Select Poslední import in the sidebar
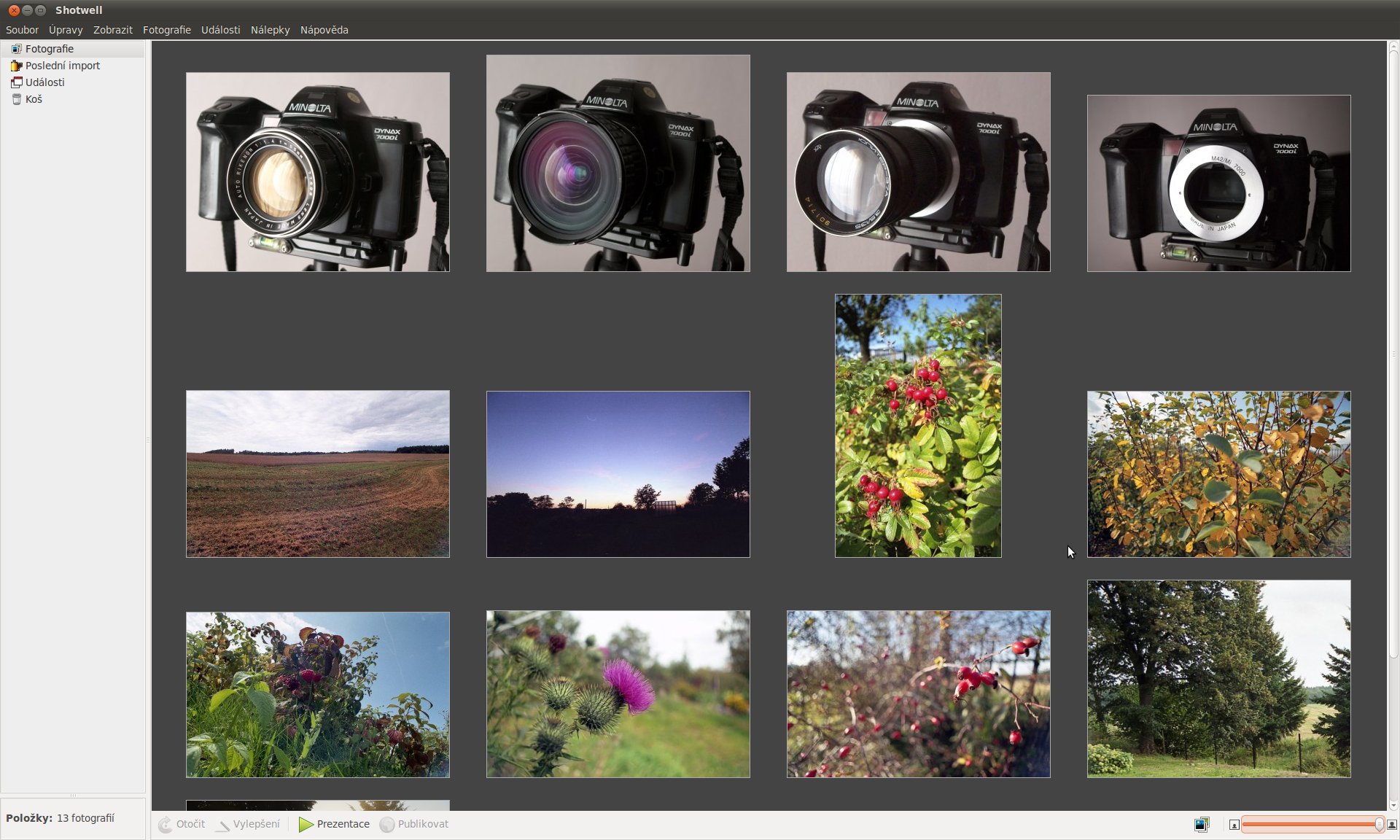Image resolution: width=1400 pixels, height=840 pixels. pos(73,66)
